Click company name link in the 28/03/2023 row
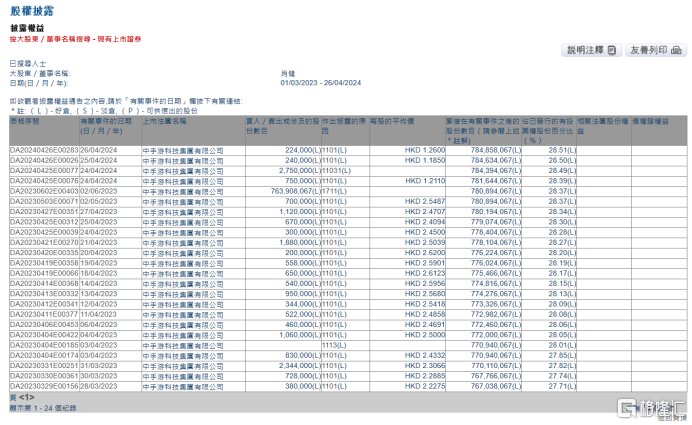This screenshot has height=425, width=692. coord(183,387)
